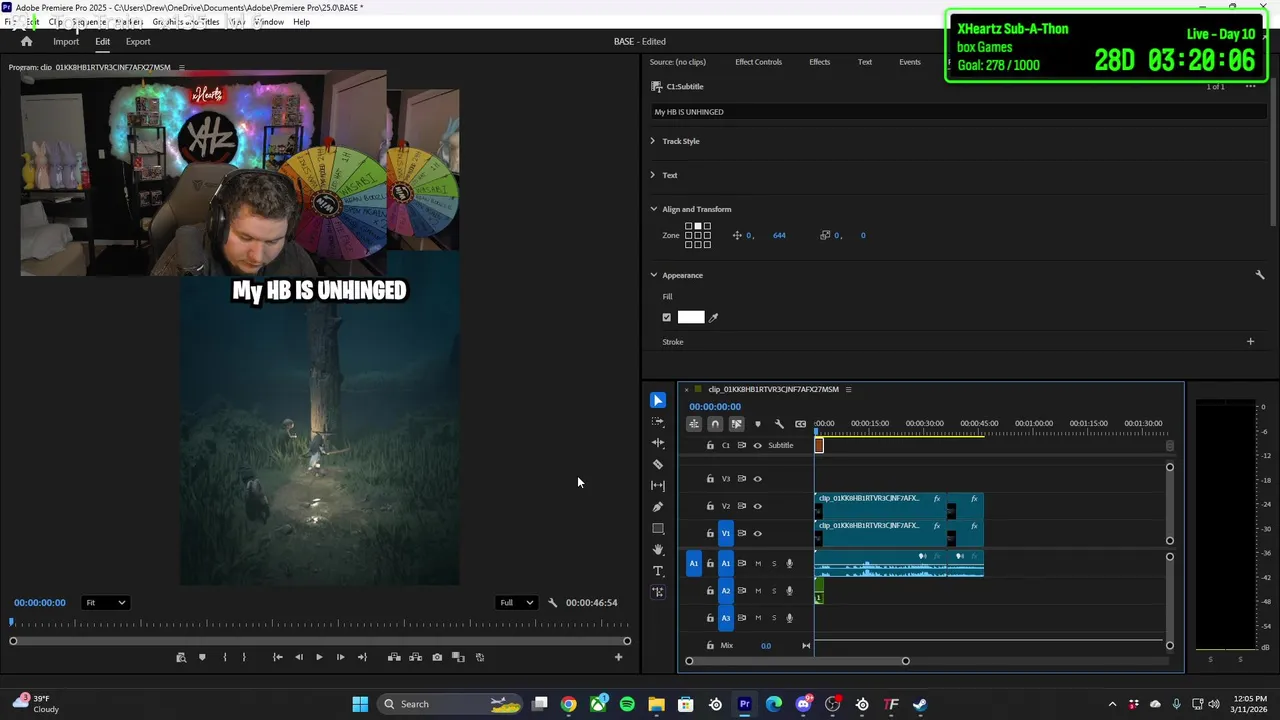Open the Window menu
This screenshot has width=1280, height=720.
[x=268, y=22]
